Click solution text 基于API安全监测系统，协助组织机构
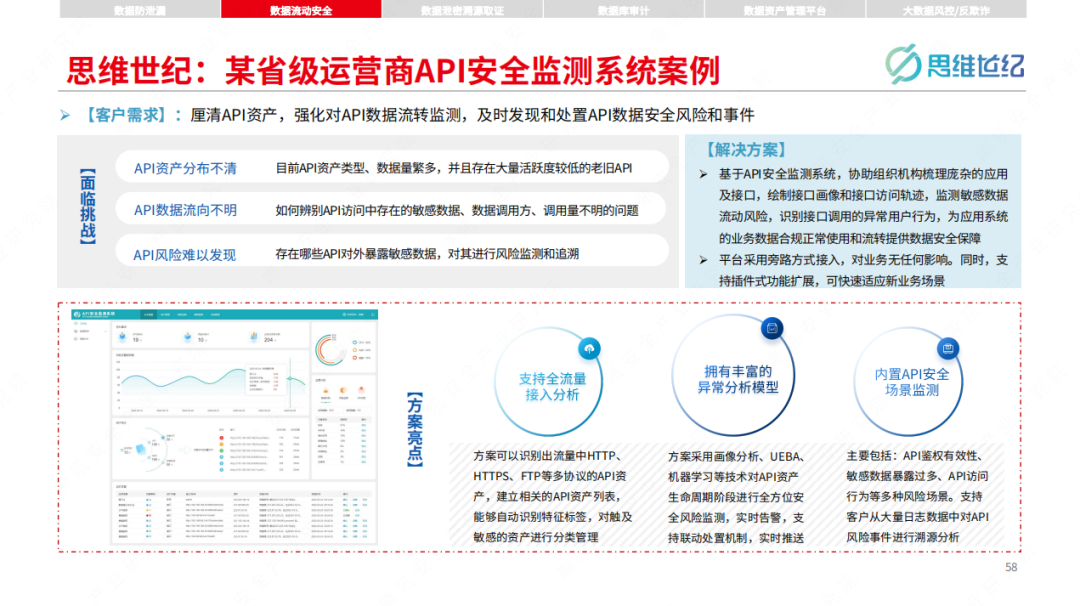1080x606 pixels. [864, 206]
